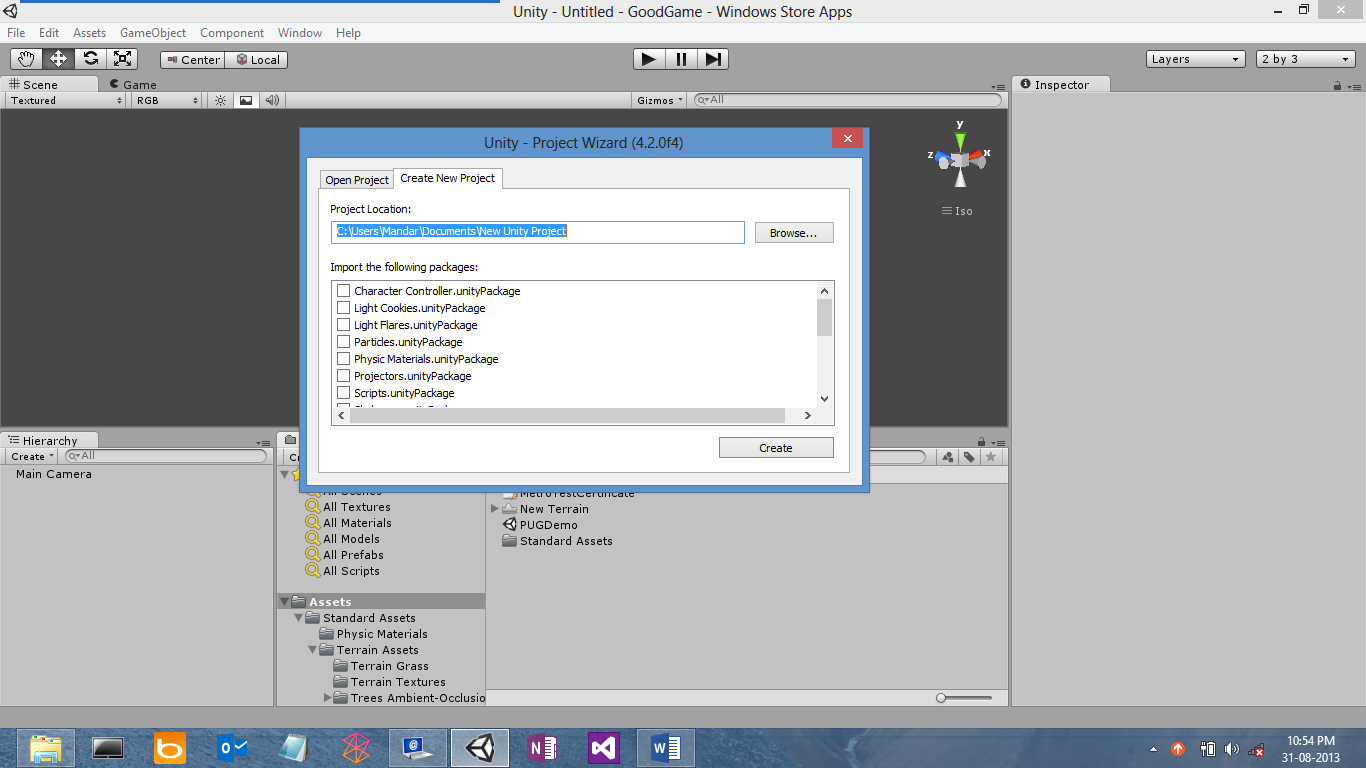This screenshot has height=768, width=1366.
Task: Select the Rotate tool
Action: (90, 59)
